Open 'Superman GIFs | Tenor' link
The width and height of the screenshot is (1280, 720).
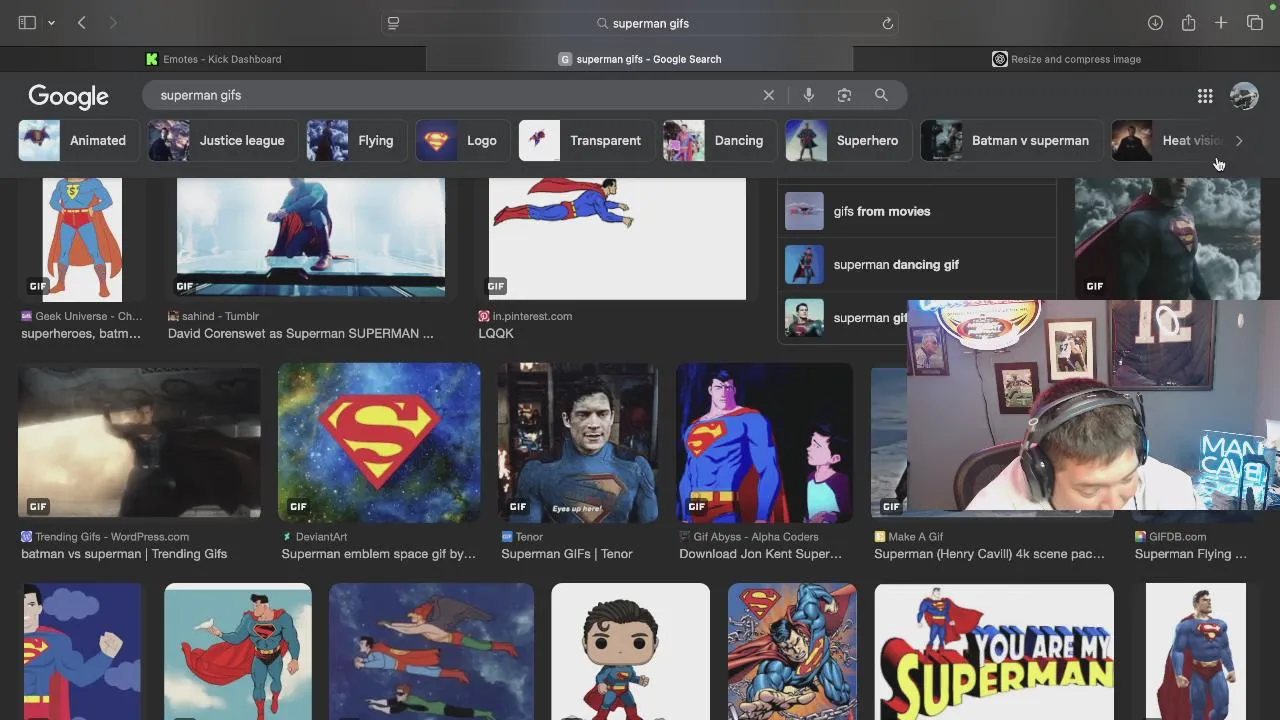[567, 554]
